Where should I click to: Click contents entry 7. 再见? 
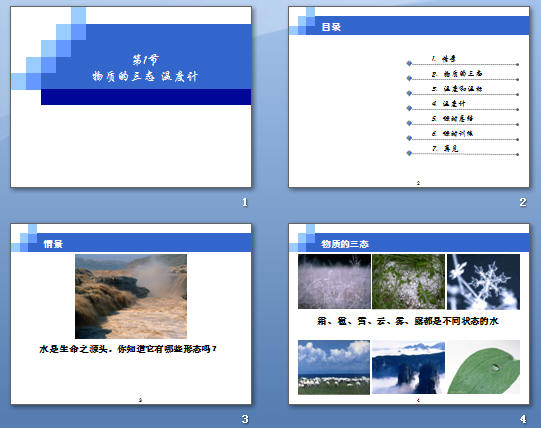[x=445, y=149]
